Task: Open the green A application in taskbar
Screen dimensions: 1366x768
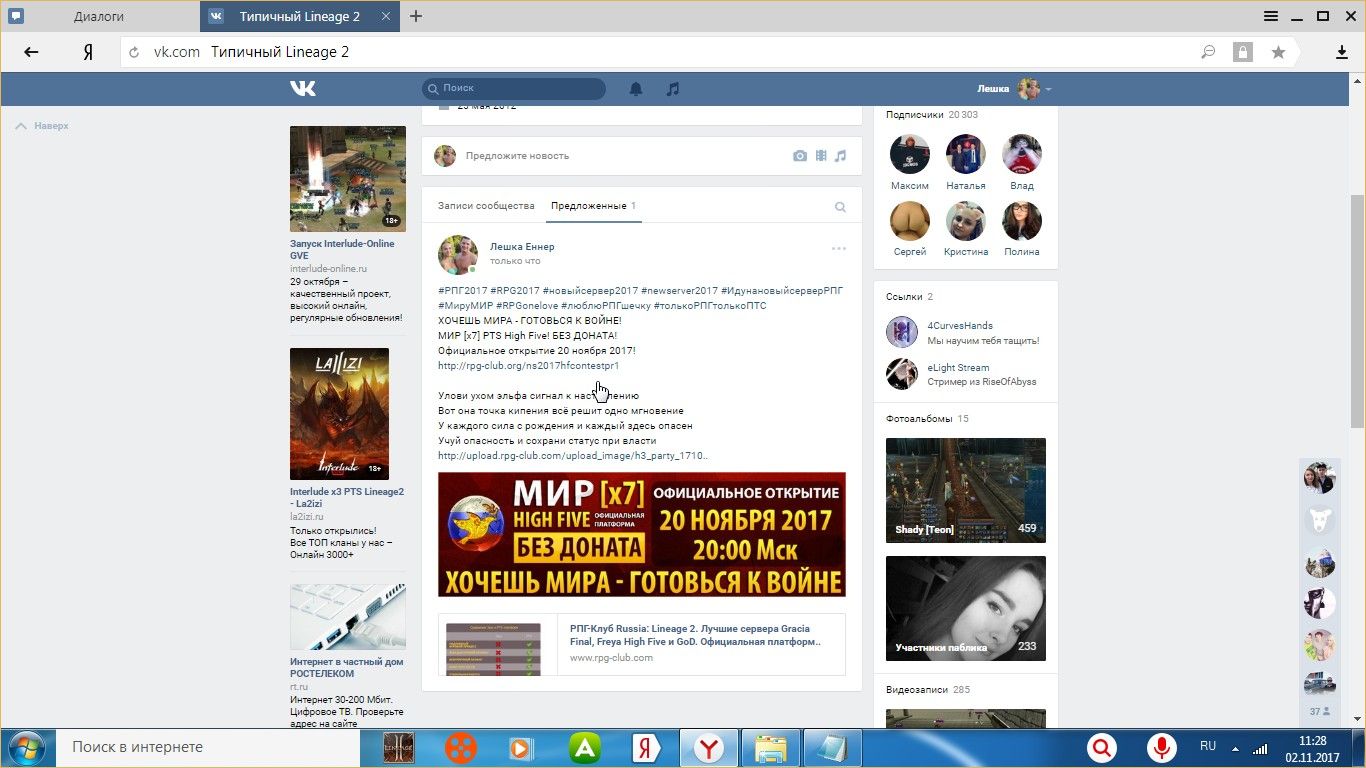Action: [585, 747]
